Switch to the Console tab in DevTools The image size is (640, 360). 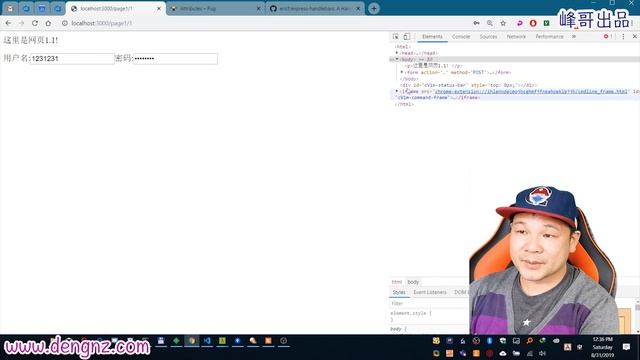tap(461, 37)
